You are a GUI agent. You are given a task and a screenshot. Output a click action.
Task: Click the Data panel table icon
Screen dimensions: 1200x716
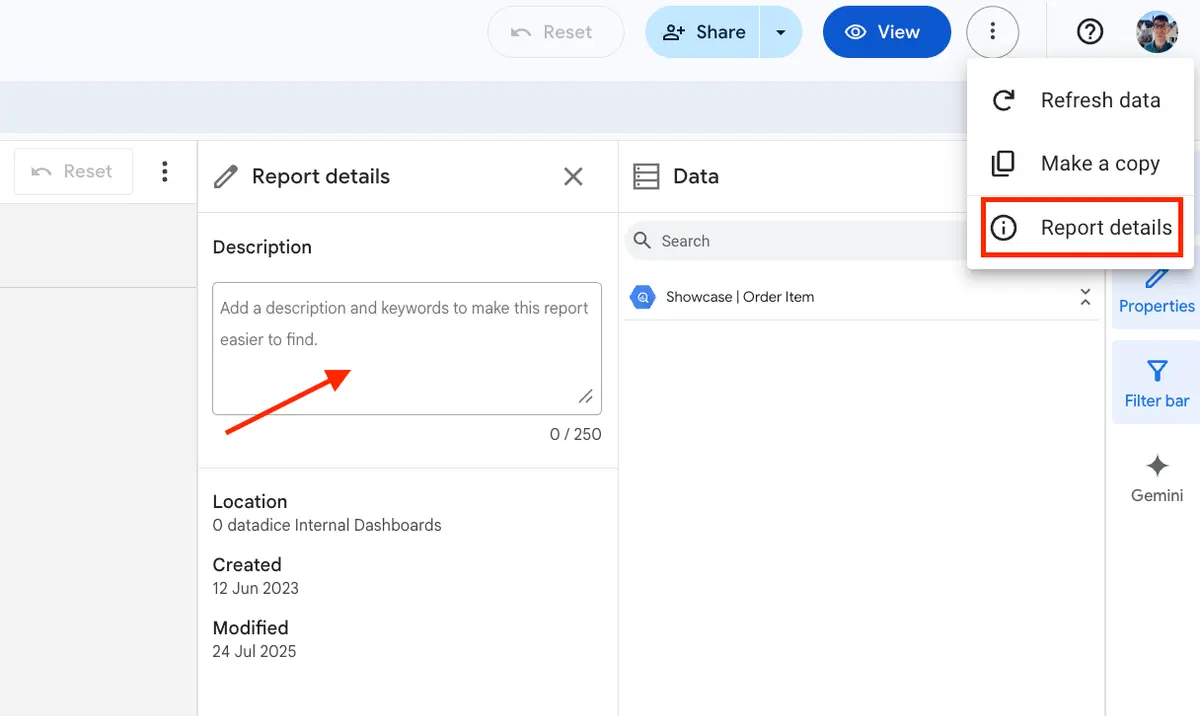point(647,177)
